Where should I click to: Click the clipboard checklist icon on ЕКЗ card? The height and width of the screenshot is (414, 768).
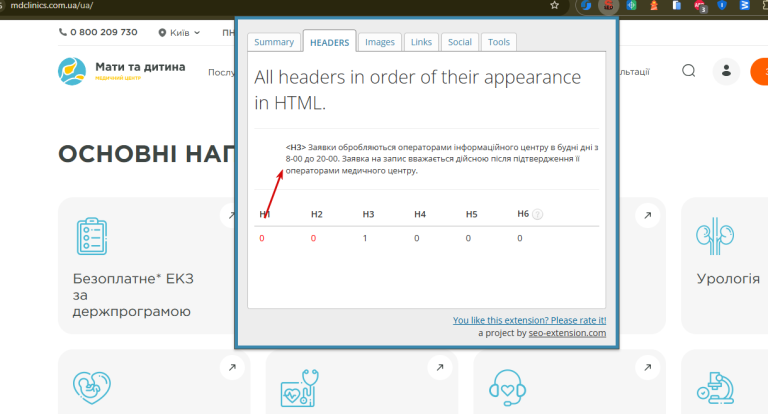(x=92, y=236)
